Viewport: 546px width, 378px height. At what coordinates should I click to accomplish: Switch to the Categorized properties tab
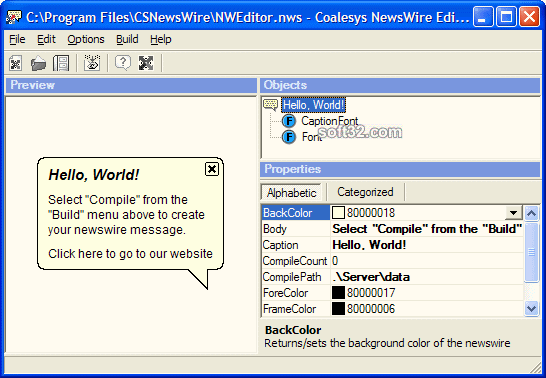(x=365, y=192)
